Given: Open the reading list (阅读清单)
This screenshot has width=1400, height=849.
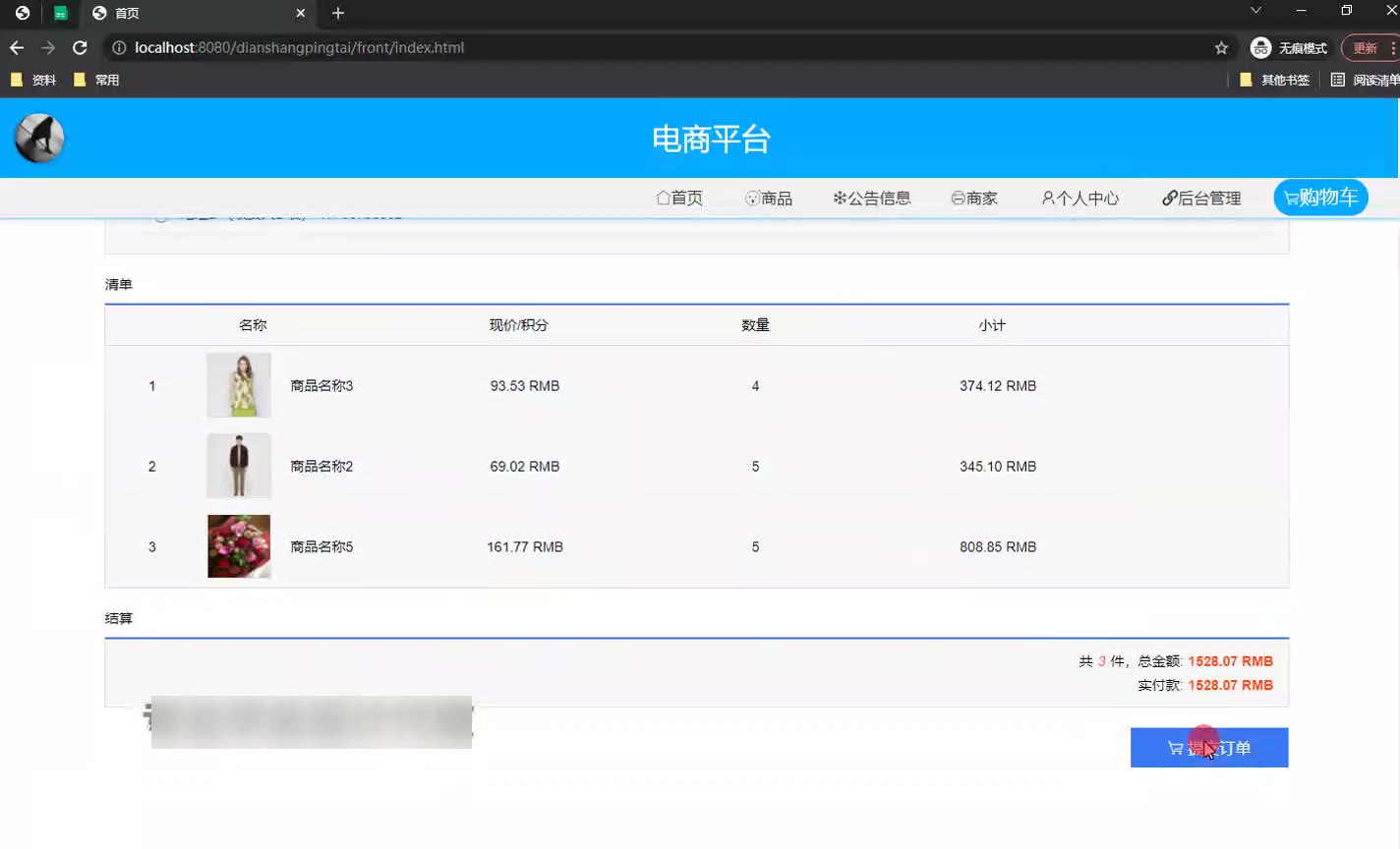Looking at the screenshot, I should 1365,80.
